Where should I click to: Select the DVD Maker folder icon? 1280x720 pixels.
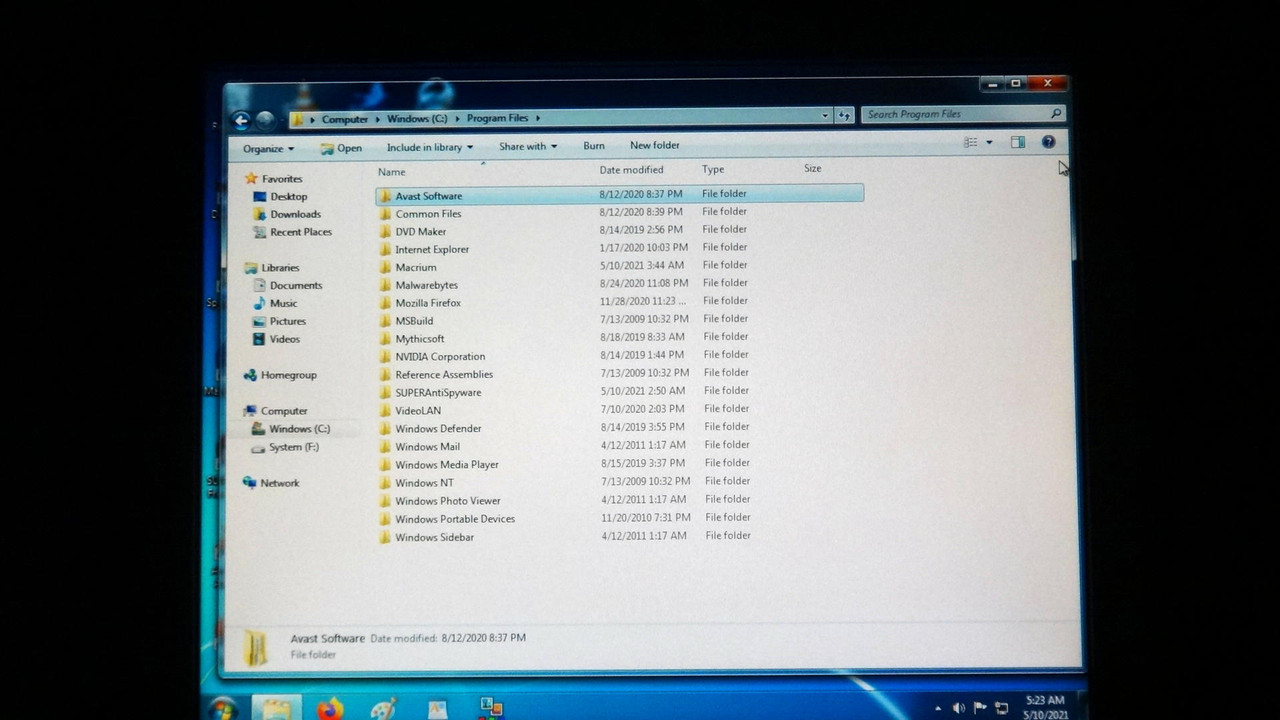click(x=385, y=231)
